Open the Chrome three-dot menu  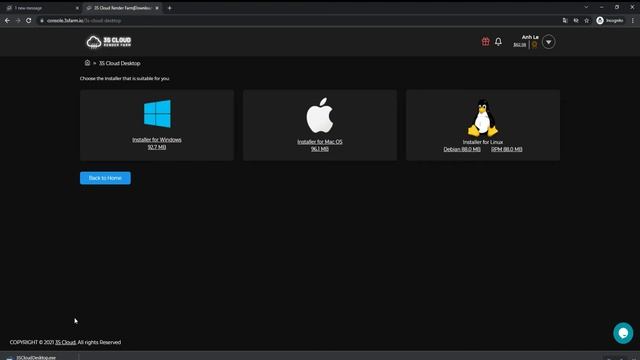point(633,20)
